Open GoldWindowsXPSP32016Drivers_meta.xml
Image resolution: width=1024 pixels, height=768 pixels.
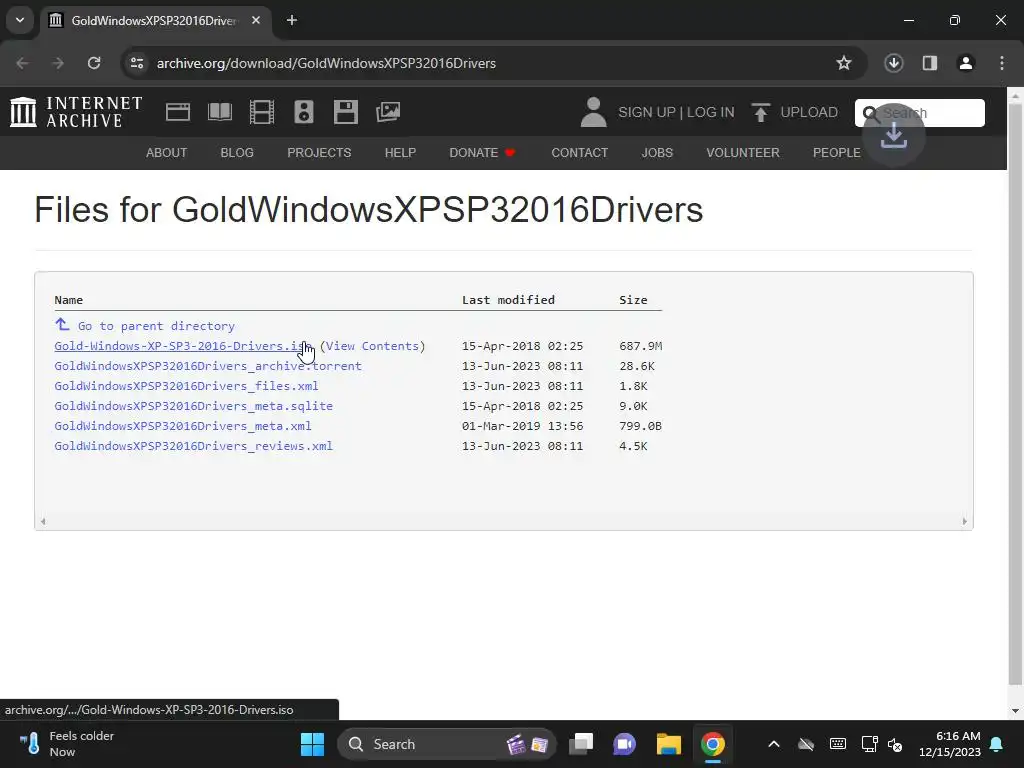tap(183, 426)
